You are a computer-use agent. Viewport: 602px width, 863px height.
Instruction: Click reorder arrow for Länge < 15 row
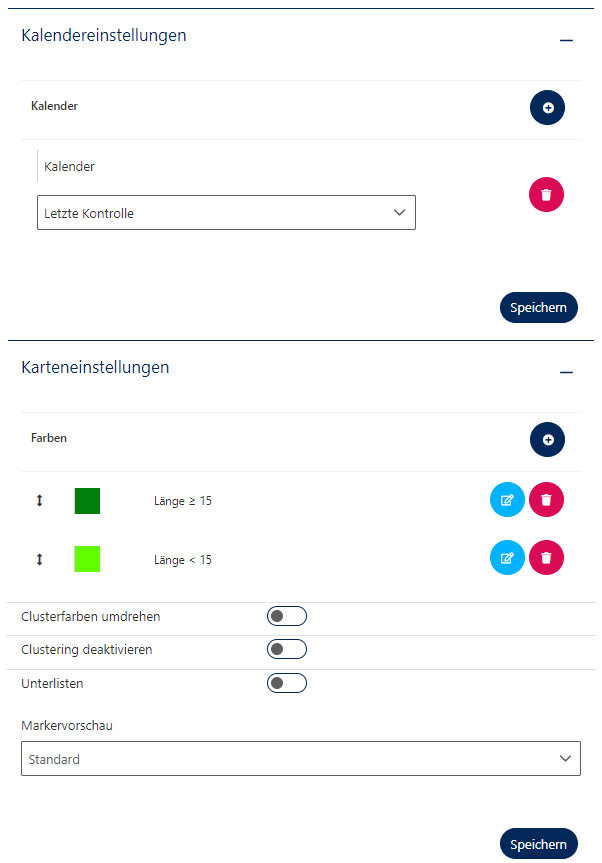coord(40,559)
